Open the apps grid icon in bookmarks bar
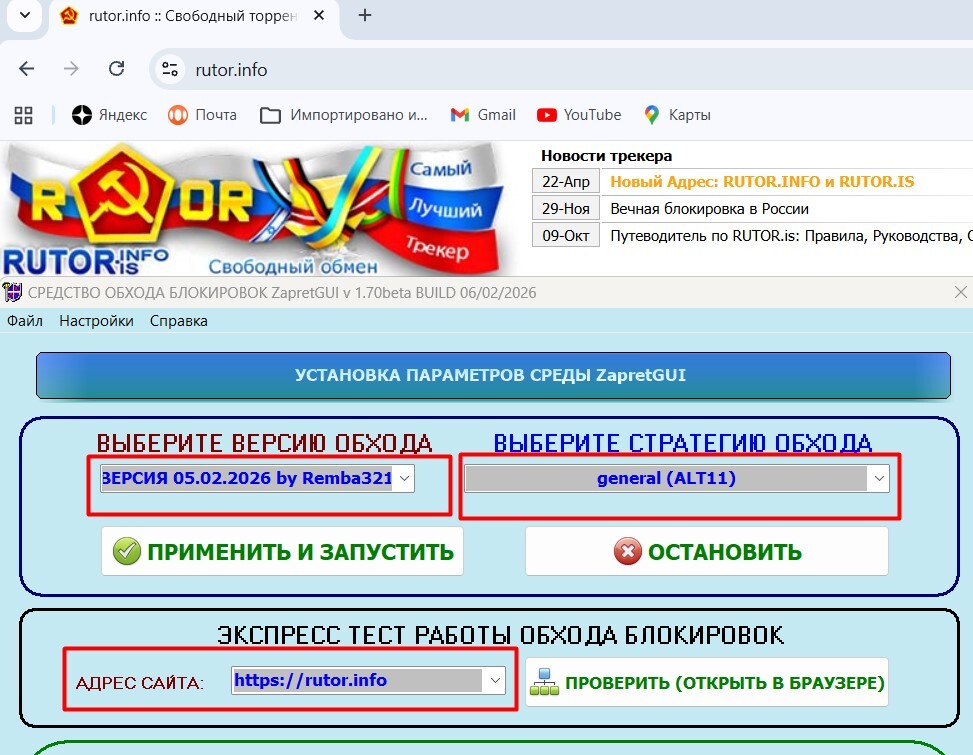Viewport: 973px width, 755px height. pos(24,115)
